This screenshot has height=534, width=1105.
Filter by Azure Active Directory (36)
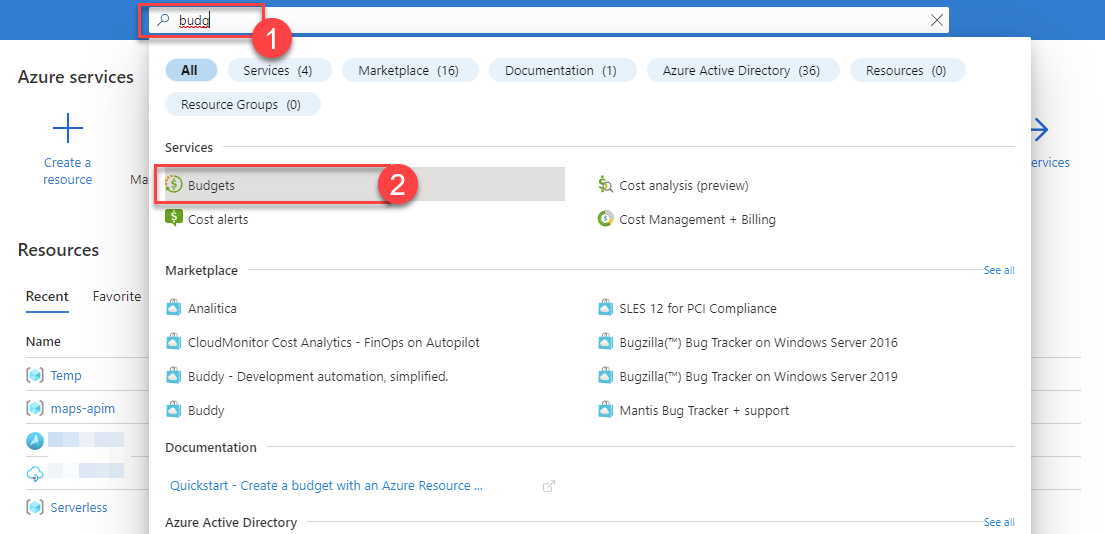[x=741, y=70]
